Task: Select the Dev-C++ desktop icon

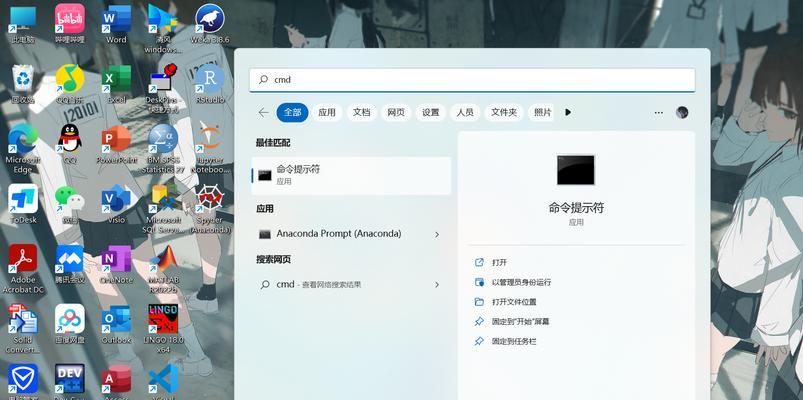Action: coord(70,382)
